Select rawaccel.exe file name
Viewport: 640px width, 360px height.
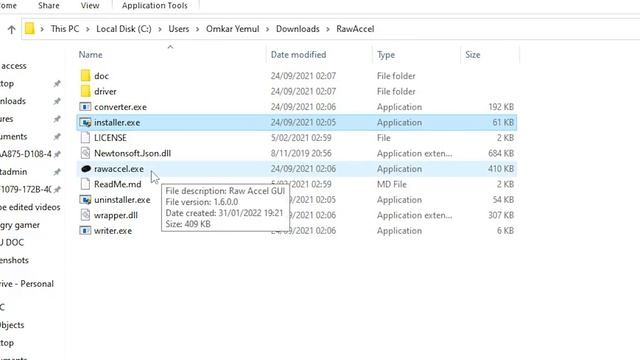click(x=119, y=169)
